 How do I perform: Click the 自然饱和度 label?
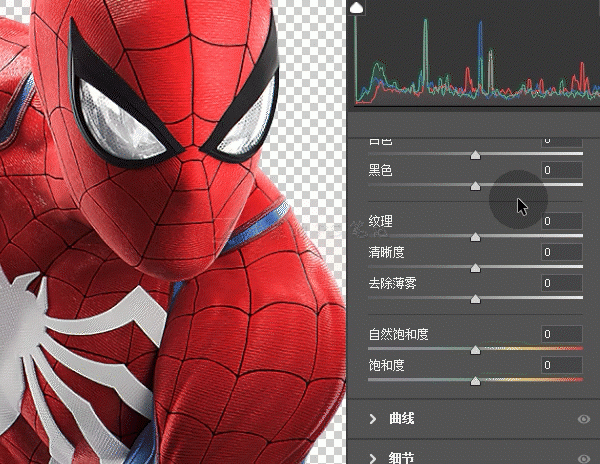point(398,334)
